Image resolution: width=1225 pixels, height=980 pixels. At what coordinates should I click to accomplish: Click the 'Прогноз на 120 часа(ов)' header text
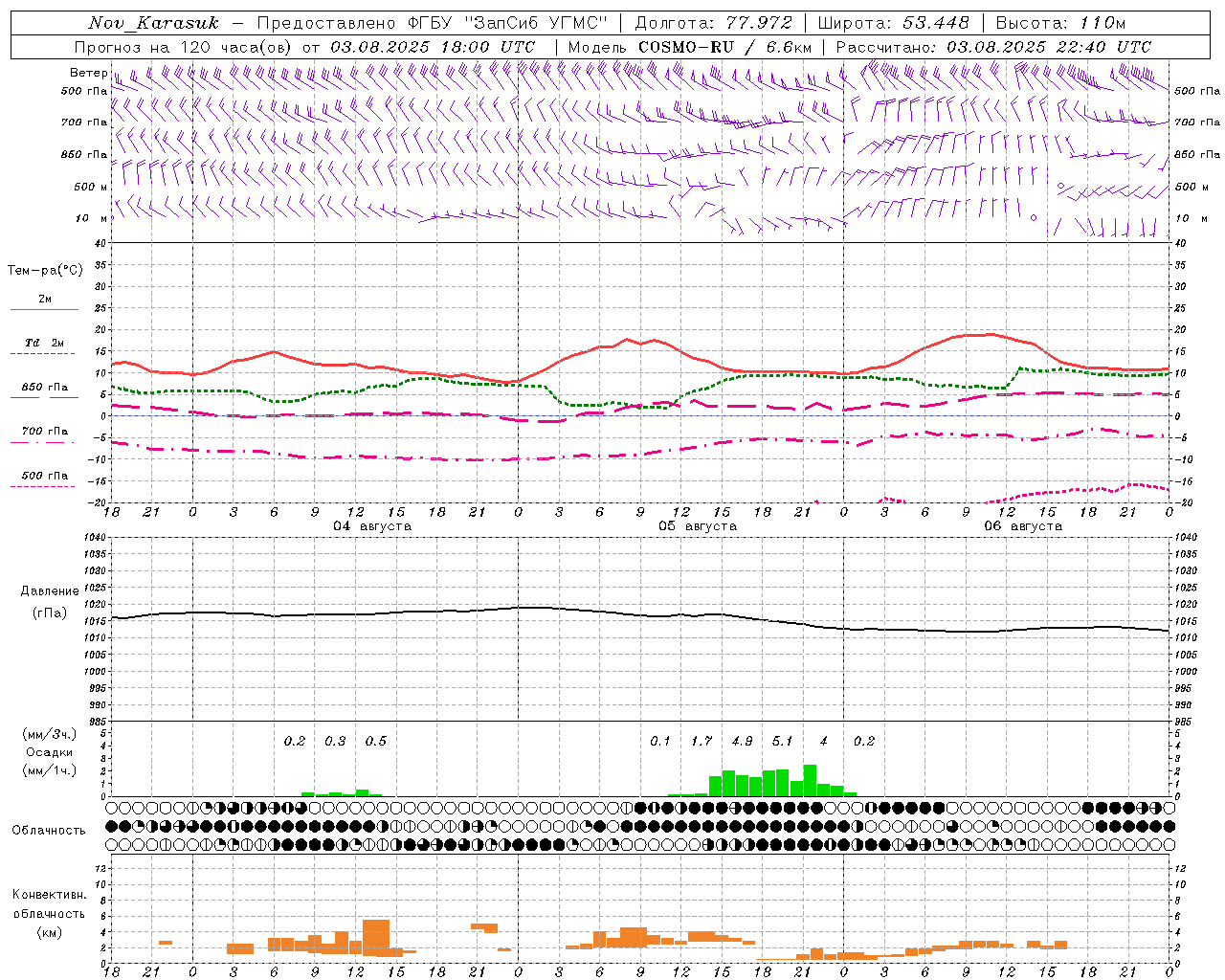tap(184, 47)
